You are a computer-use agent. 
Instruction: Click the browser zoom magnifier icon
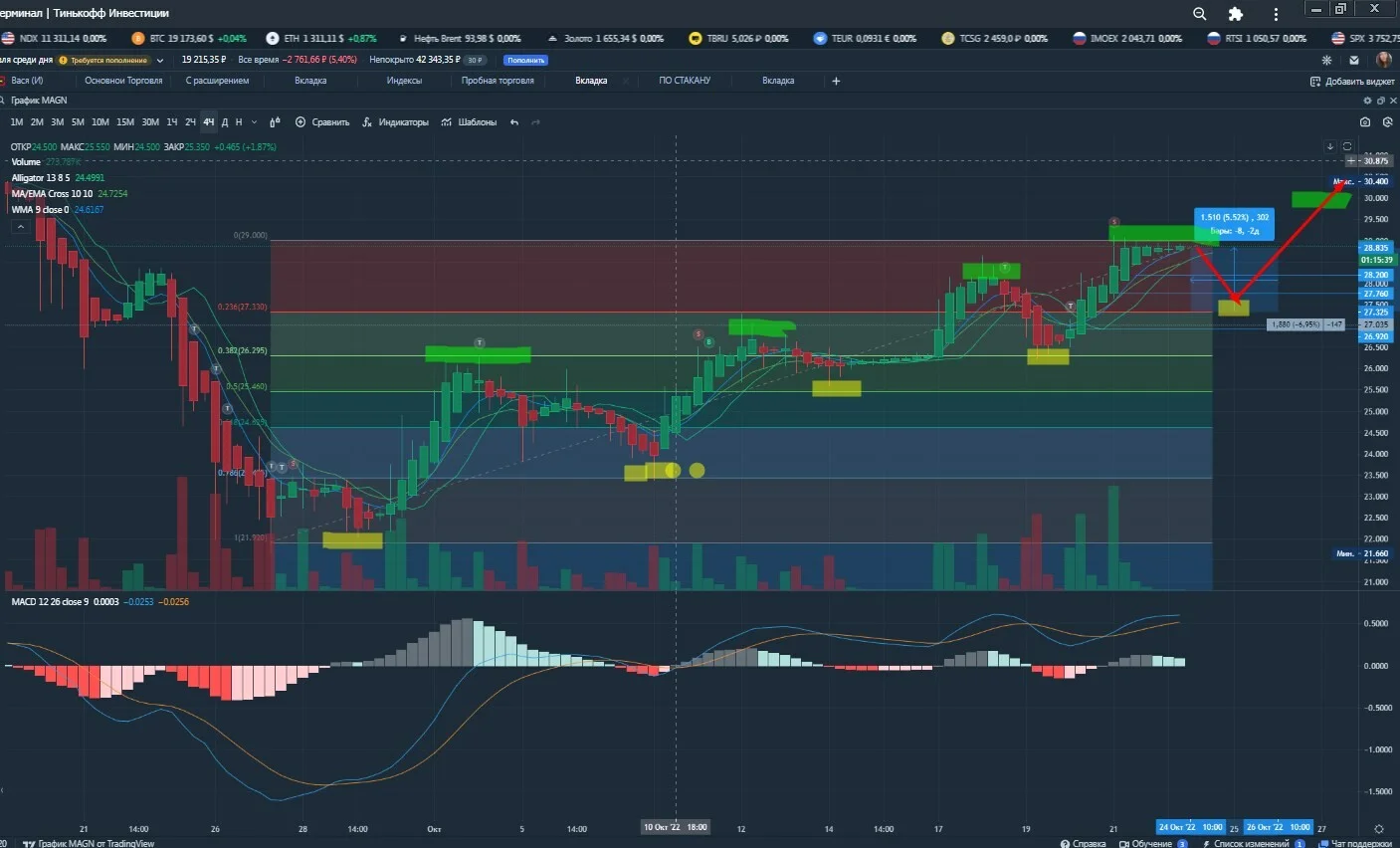click(x=1200, y=14)
